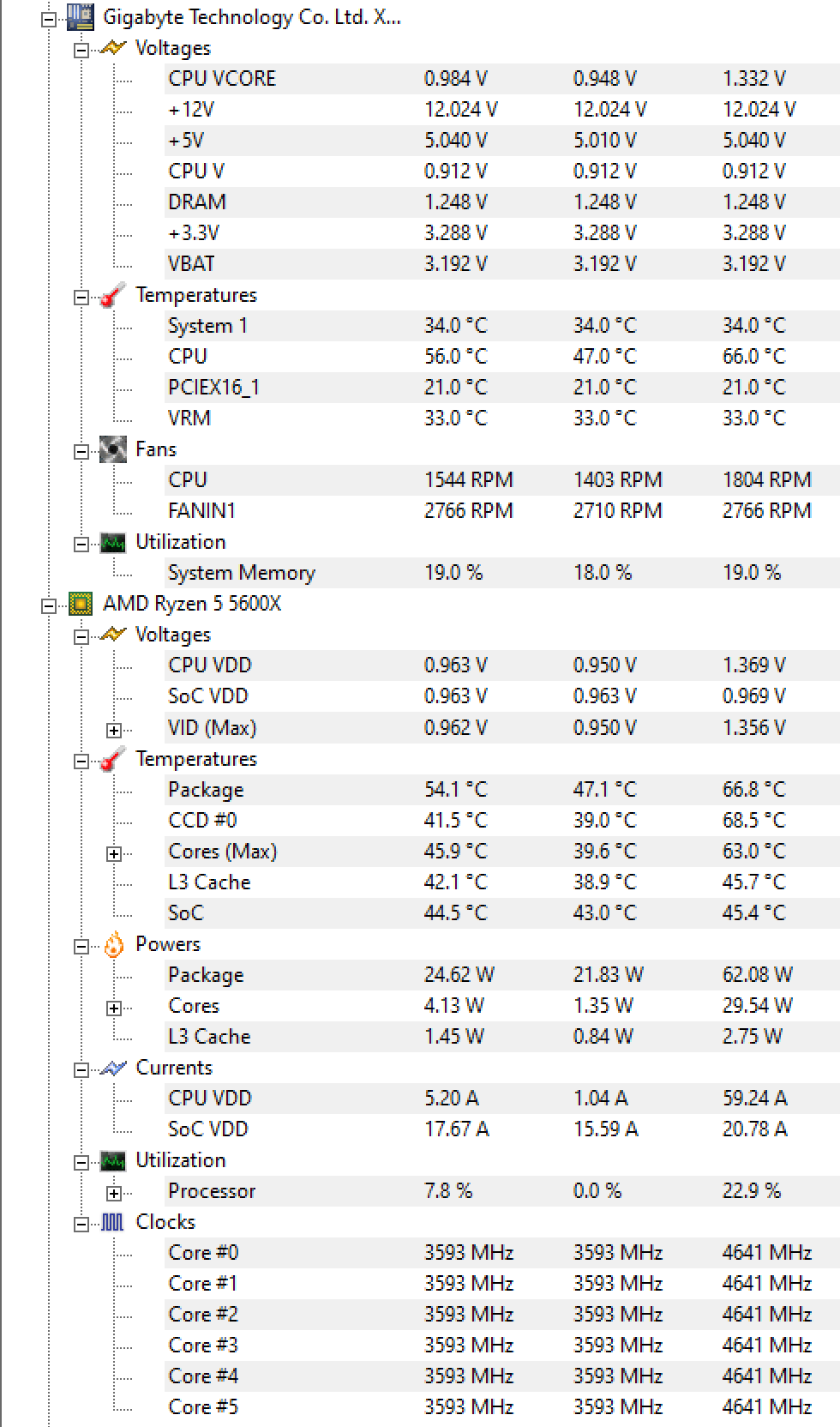Click the 22.9 % max Processor utilization
Viewport: 840px width, 1427px height.
click(752, 1191)
